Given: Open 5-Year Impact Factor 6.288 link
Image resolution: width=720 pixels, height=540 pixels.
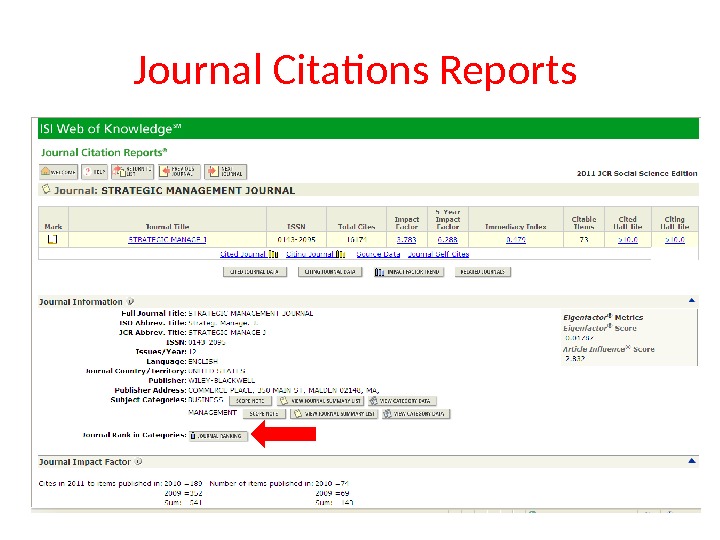Looking at the screenshot, I should click(x=448, y=239).
